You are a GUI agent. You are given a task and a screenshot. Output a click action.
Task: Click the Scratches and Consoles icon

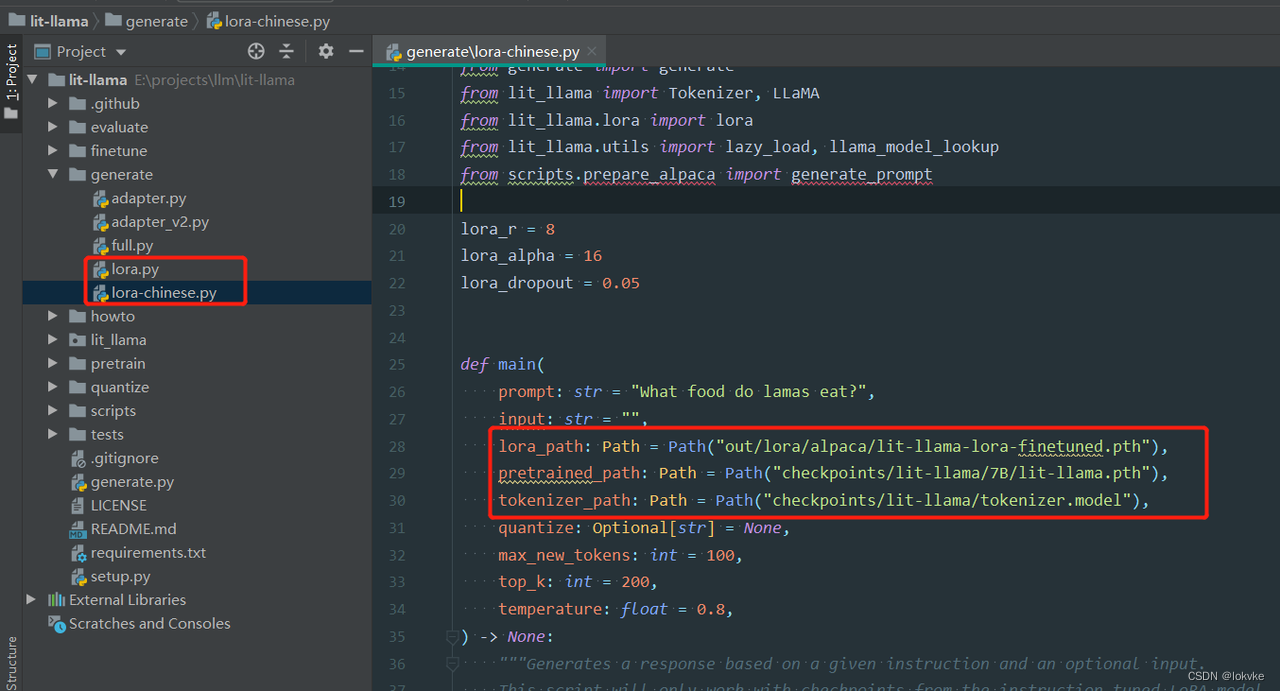click(x=56, y=624)
